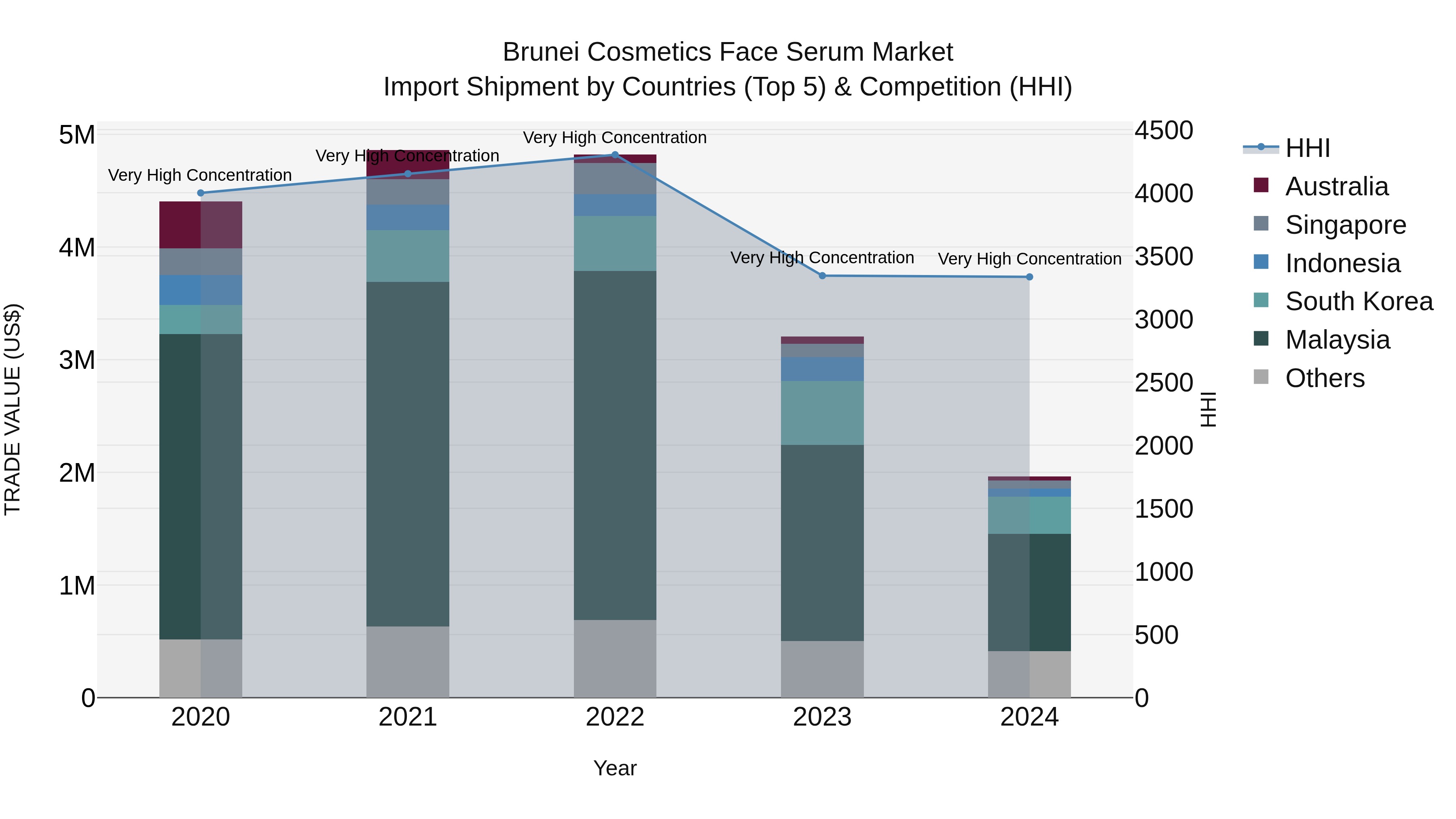
Task: Select the Malaysia segment in 2023 bar
Action: point(822,543)
